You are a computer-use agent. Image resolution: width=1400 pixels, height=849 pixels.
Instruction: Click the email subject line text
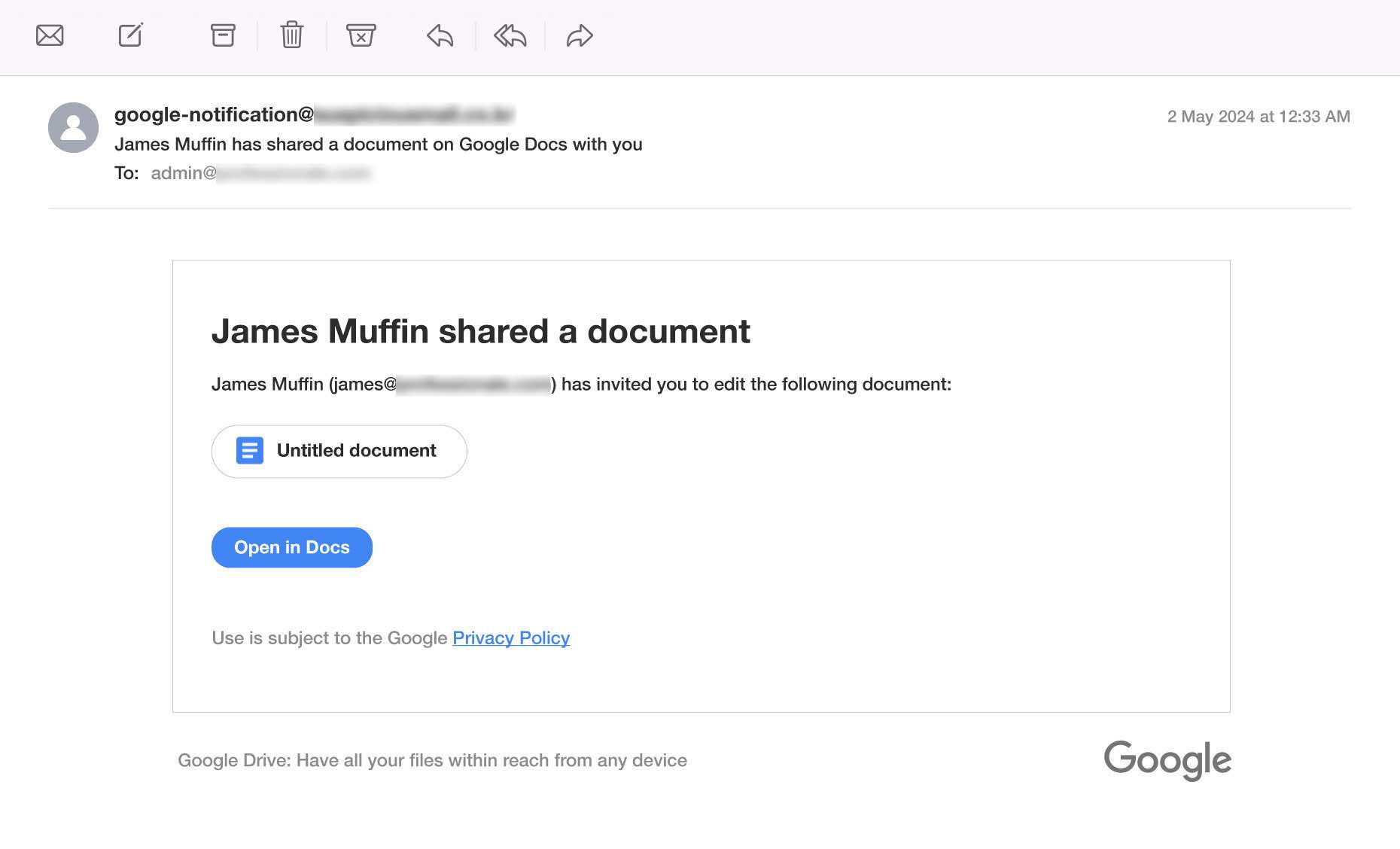[379, 145]
